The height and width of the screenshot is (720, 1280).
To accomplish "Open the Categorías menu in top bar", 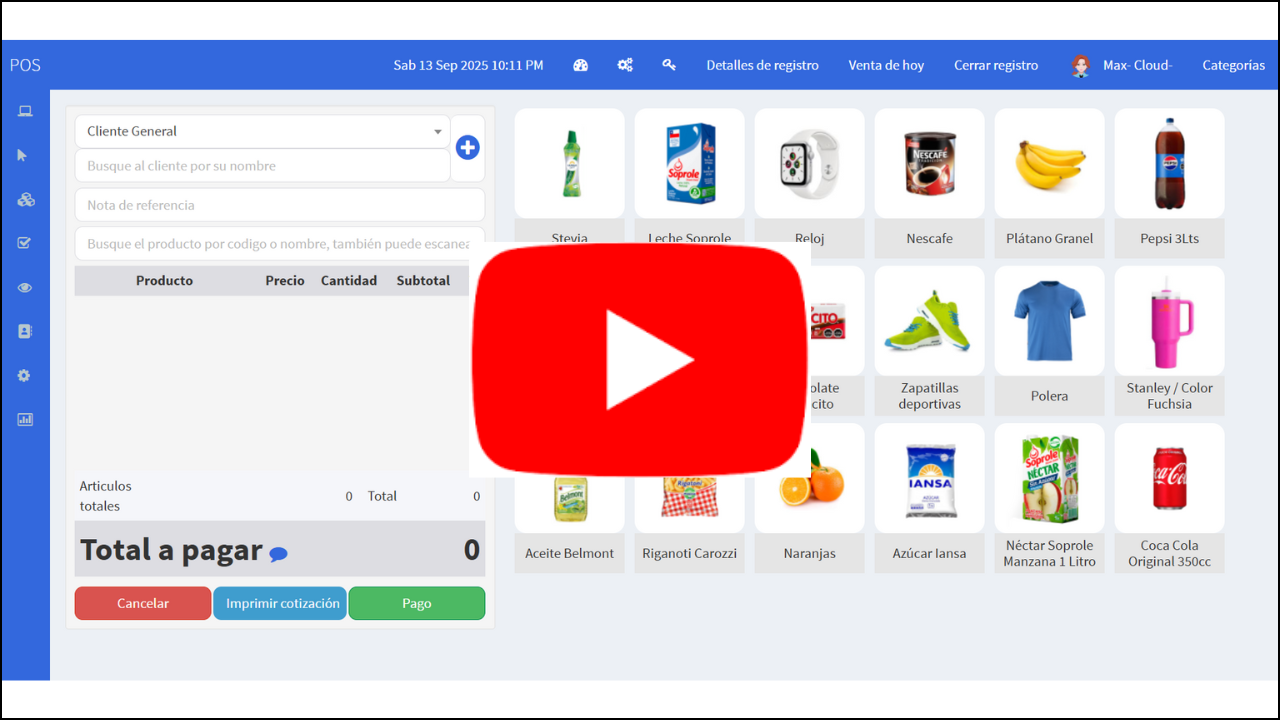I will click(1233, 65).
